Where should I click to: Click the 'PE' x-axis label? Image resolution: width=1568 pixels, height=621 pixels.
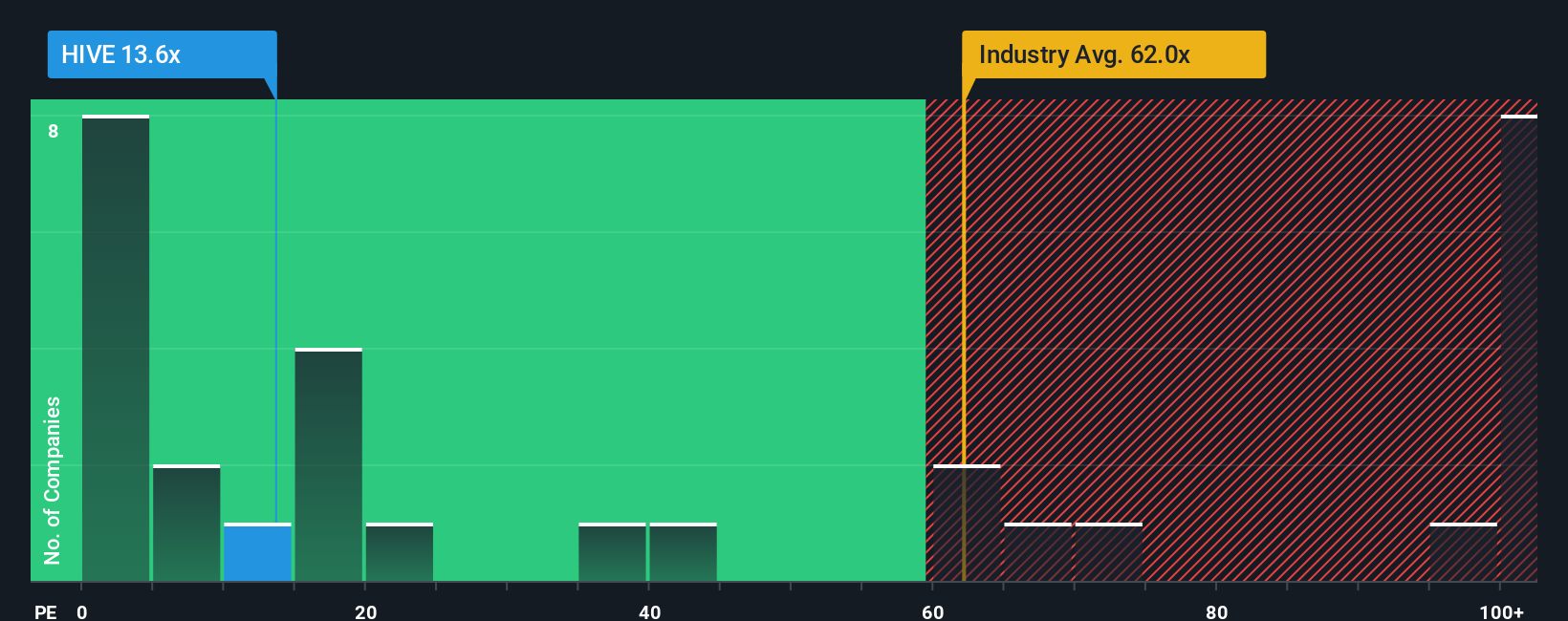click(x=45, y=611)
